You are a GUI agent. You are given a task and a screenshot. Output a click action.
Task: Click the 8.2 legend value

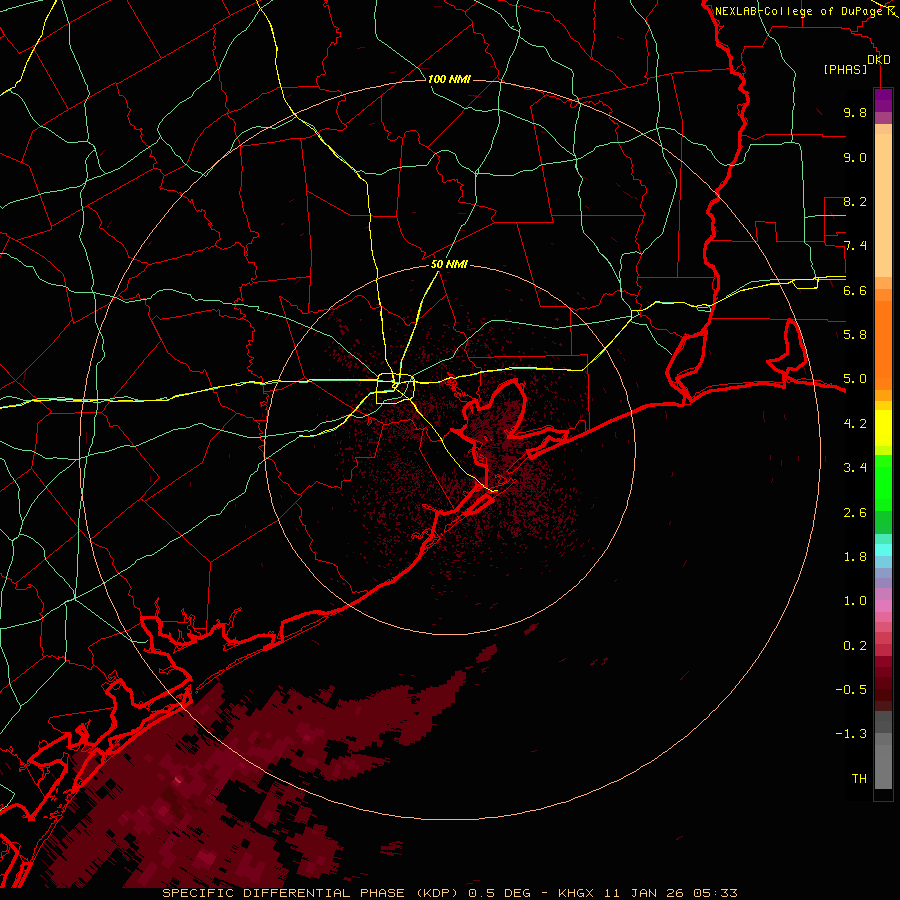(855, 202)
